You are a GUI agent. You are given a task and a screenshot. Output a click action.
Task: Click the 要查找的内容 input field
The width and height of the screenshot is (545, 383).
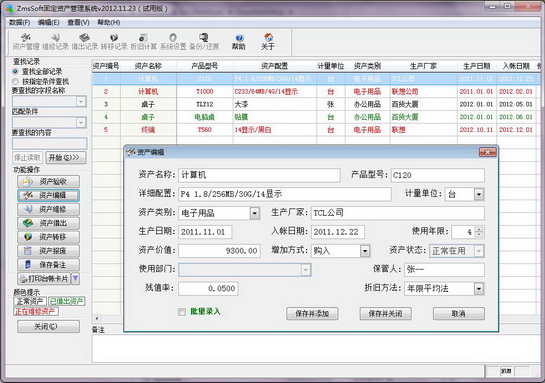click(49, 143)
